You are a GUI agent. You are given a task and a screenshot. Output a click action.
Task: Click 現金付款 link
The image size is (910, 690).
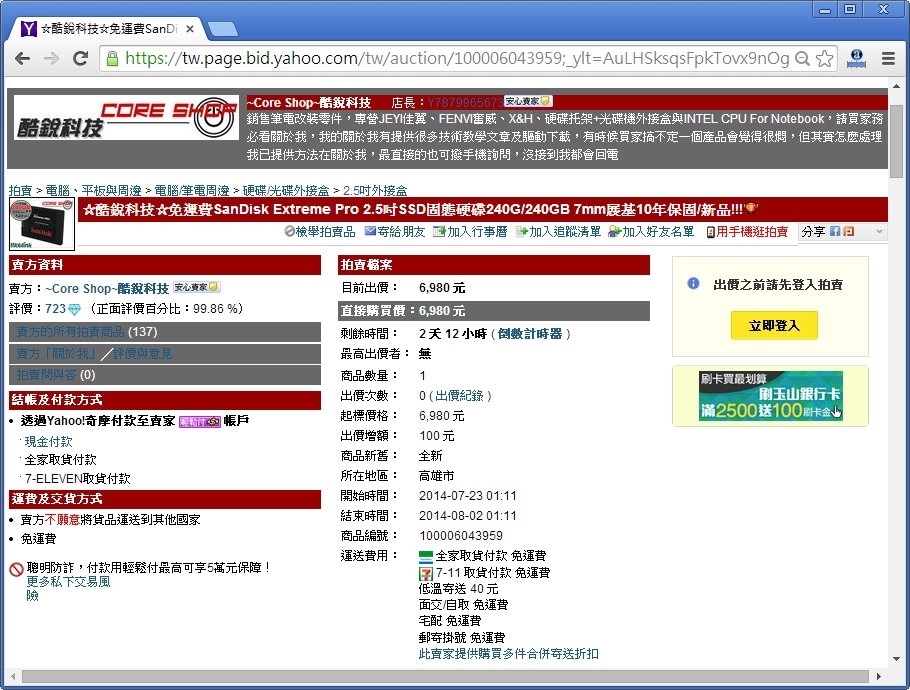tap(49, 442)
